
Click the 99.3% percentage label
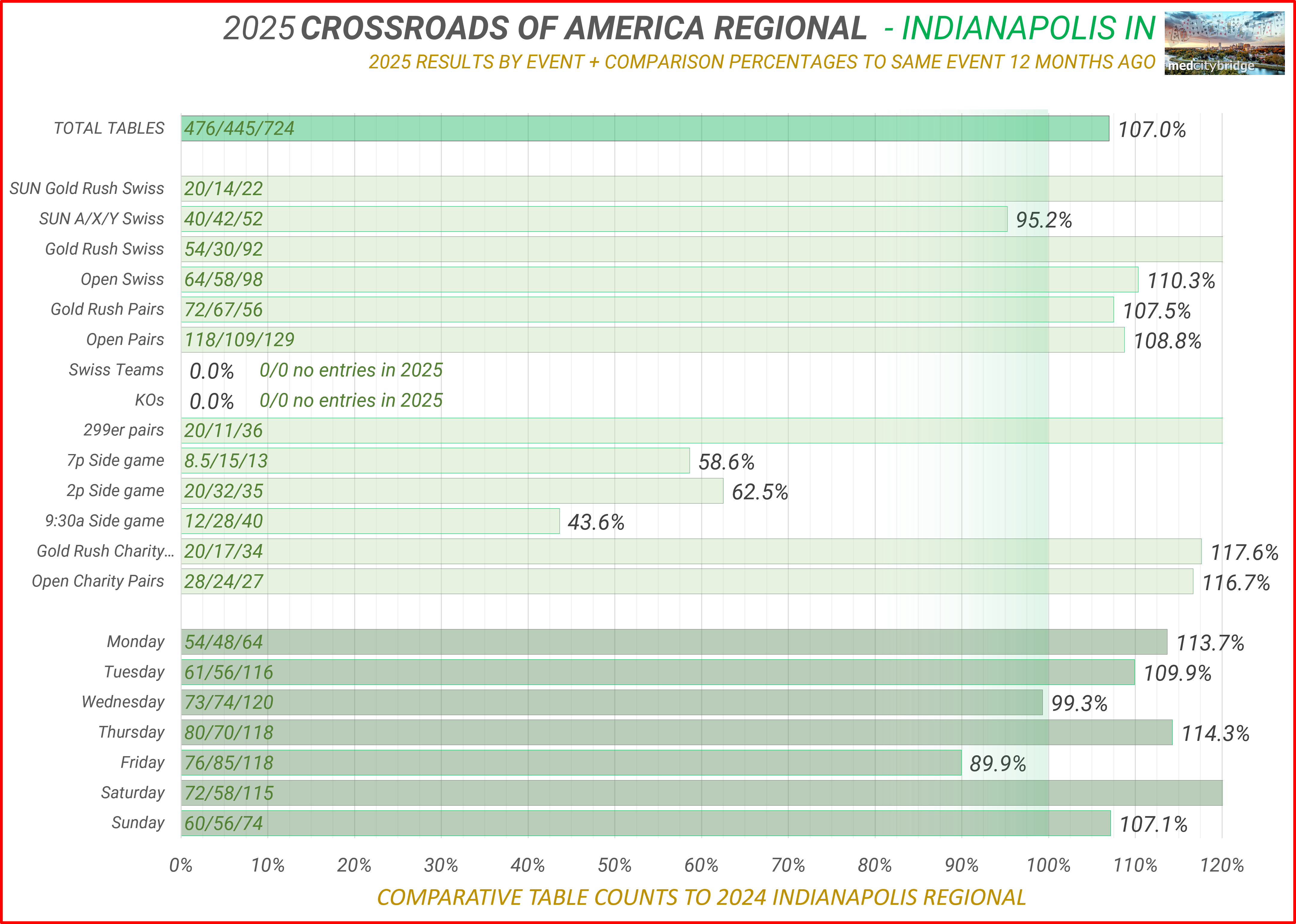point(1079,704)
